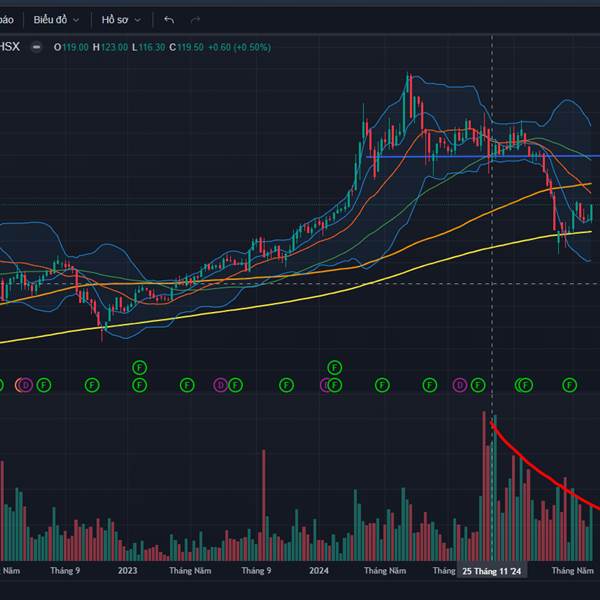
Task: Click F marker above the Tháng Năm 2024 label
Action: [382, 385]
